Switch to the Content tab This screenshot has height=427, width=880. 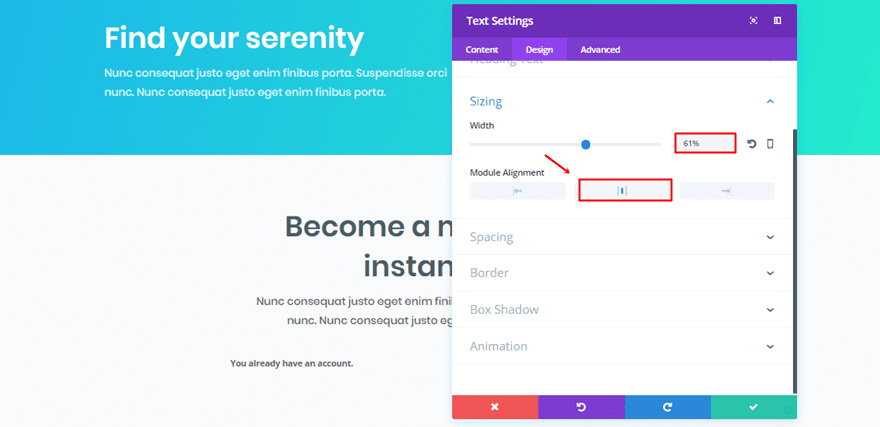pyautogui.click(x=482, y=49)
